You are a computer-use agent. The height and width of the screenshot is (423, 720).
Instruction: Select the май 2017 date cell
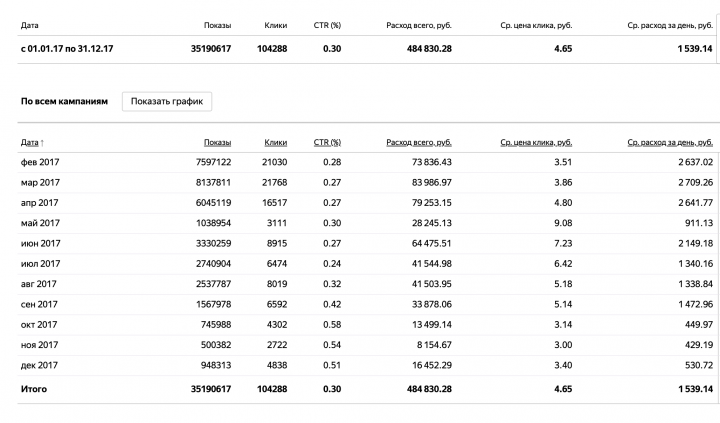[x=40, y=223]
